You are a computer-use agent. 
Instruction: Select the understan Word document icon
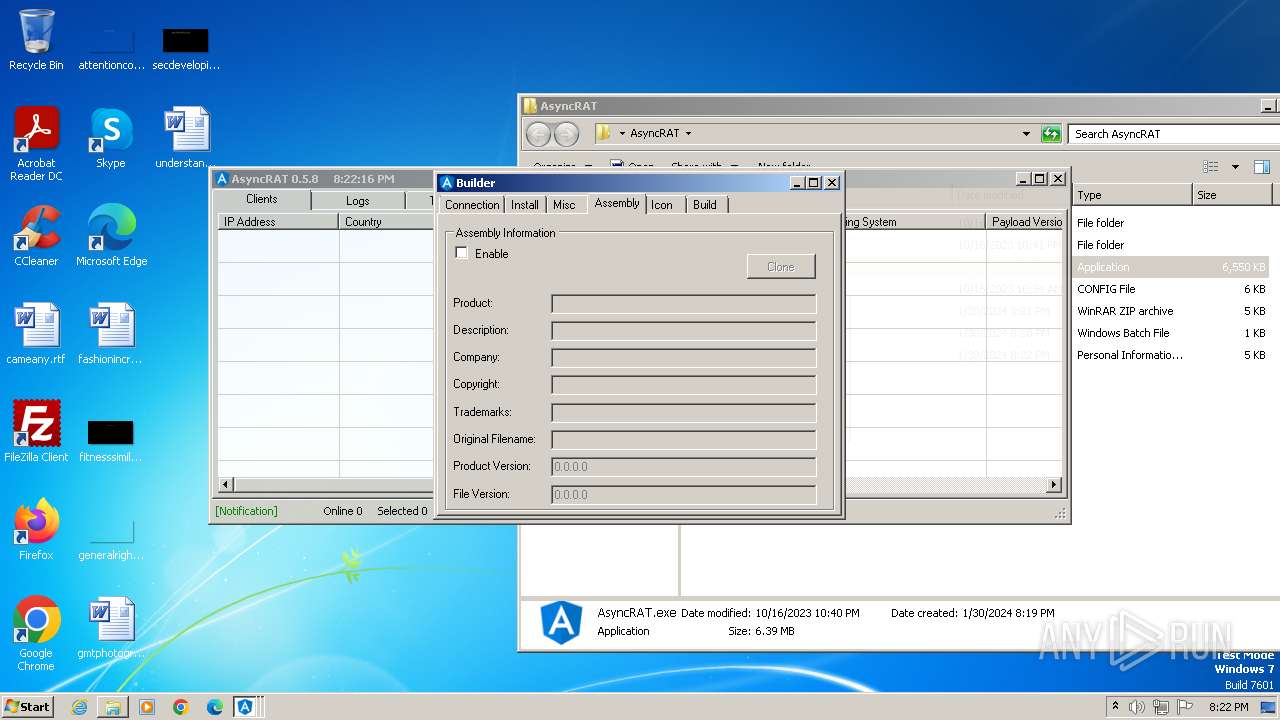coord(186,137)
